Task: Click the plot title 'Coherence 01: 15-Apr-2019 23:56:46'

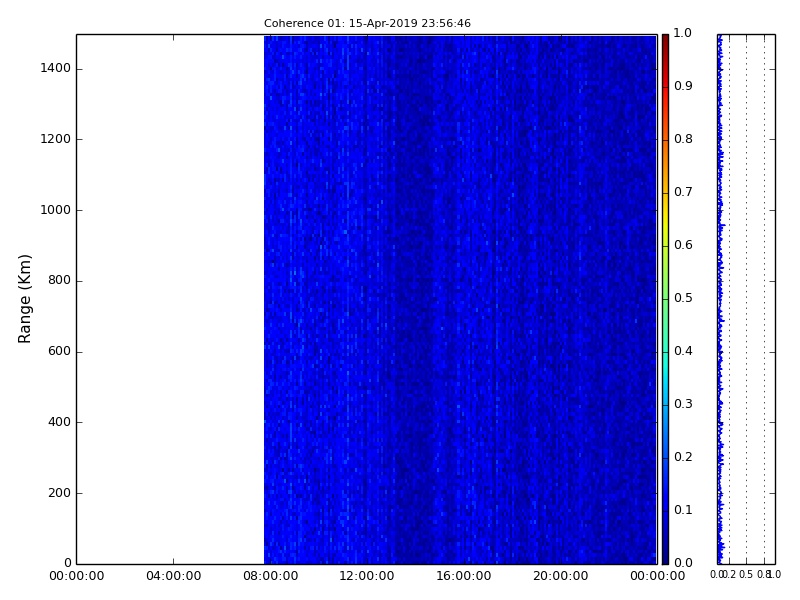Action: pos(367,23)
